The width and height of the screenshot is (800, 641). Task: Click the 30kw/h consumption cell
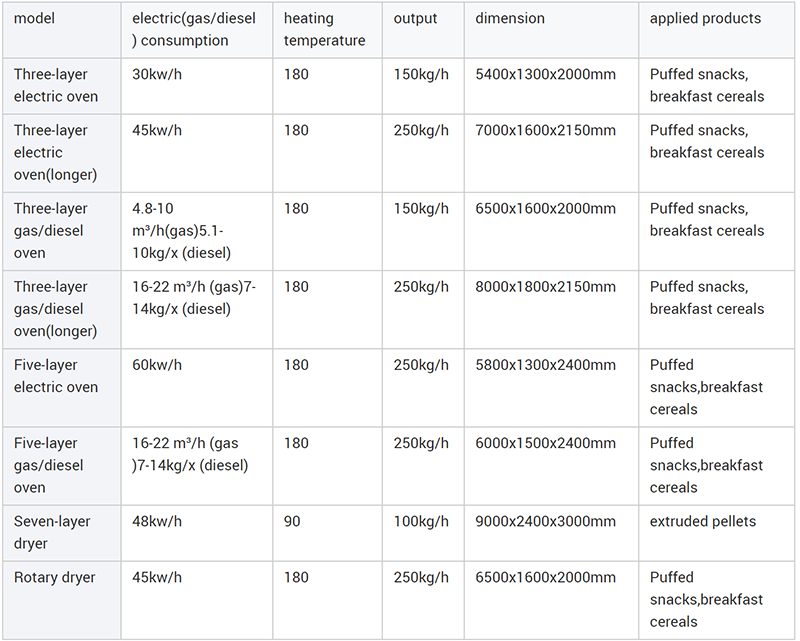point(196,86)
